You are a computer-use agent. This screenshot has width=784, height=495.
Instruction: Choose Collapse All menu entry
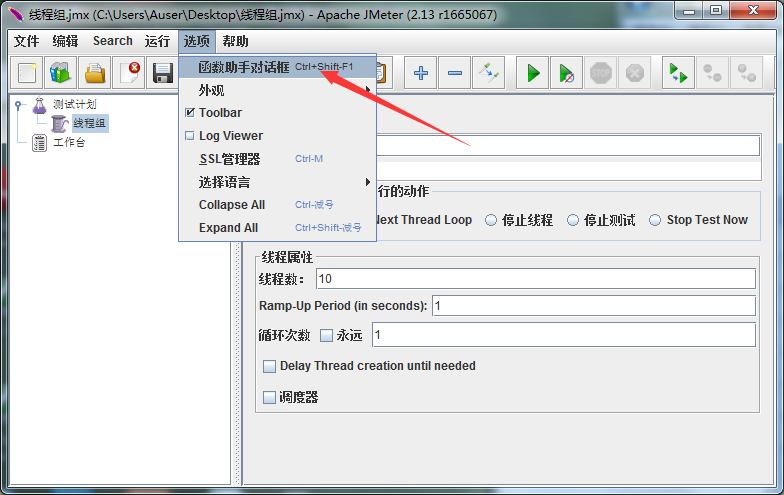tap(277, 204)
